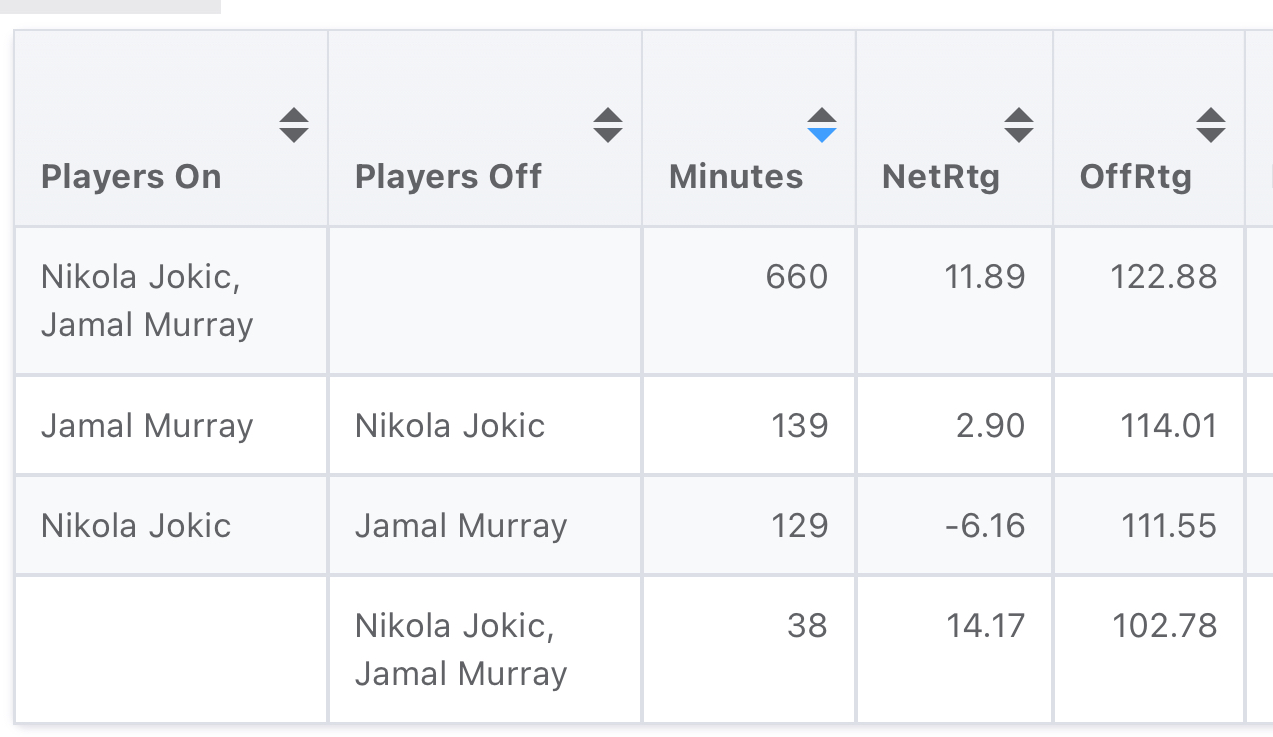Select Nikola Jokic, Jamal Murray in Players Off

[461, 650]
